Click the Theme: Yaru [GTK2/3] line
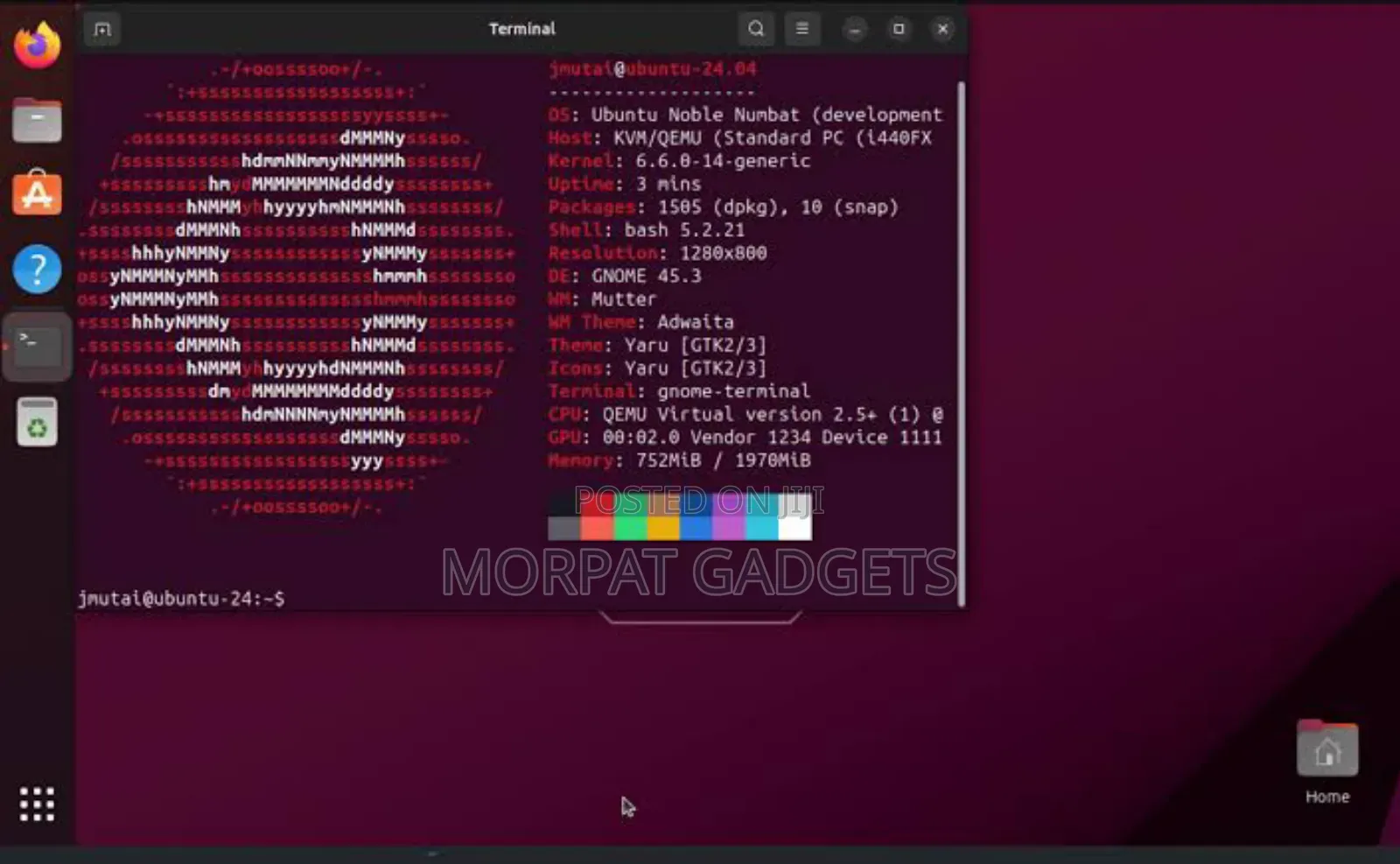Screen dimensions: 1400x864 [657, 345]
